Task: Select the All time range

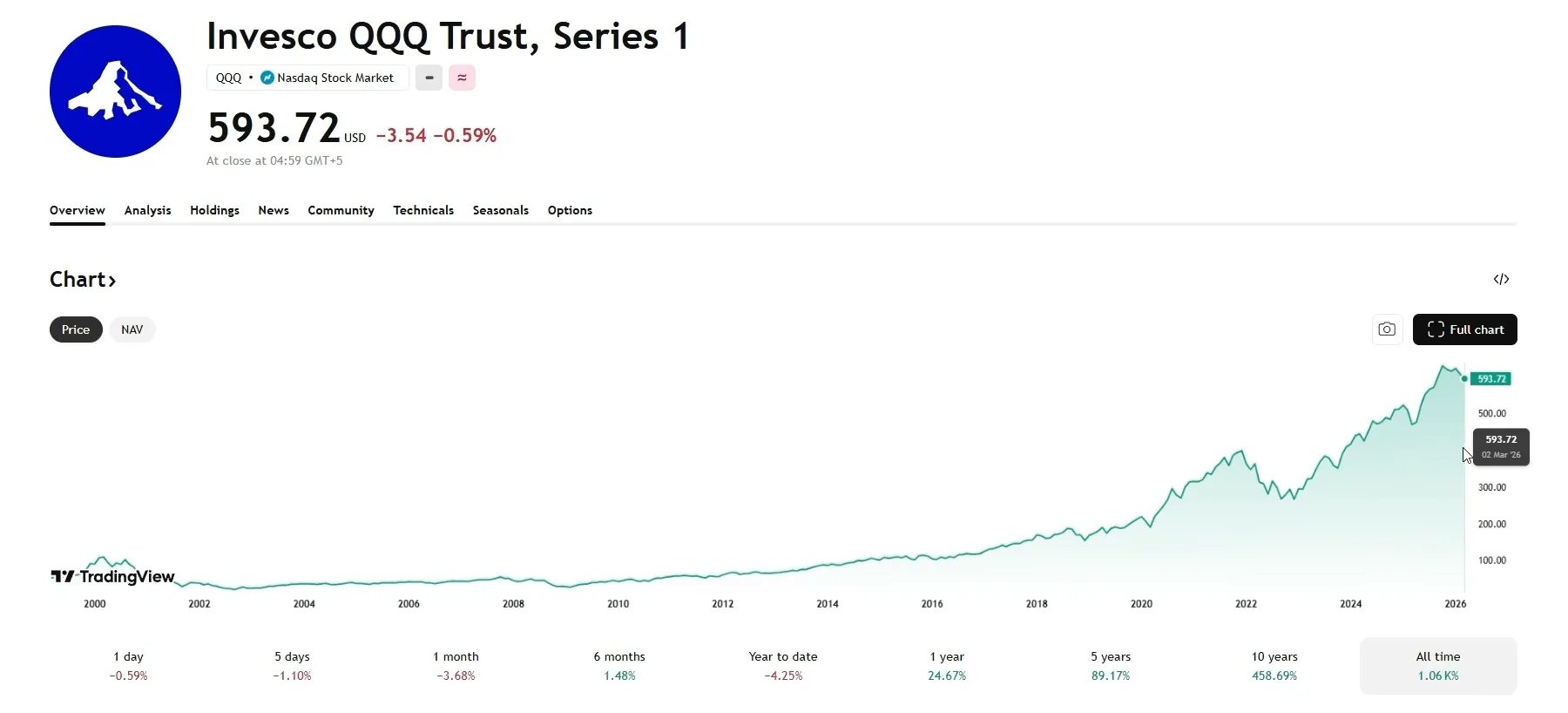Action: (x=1437, y=666)
